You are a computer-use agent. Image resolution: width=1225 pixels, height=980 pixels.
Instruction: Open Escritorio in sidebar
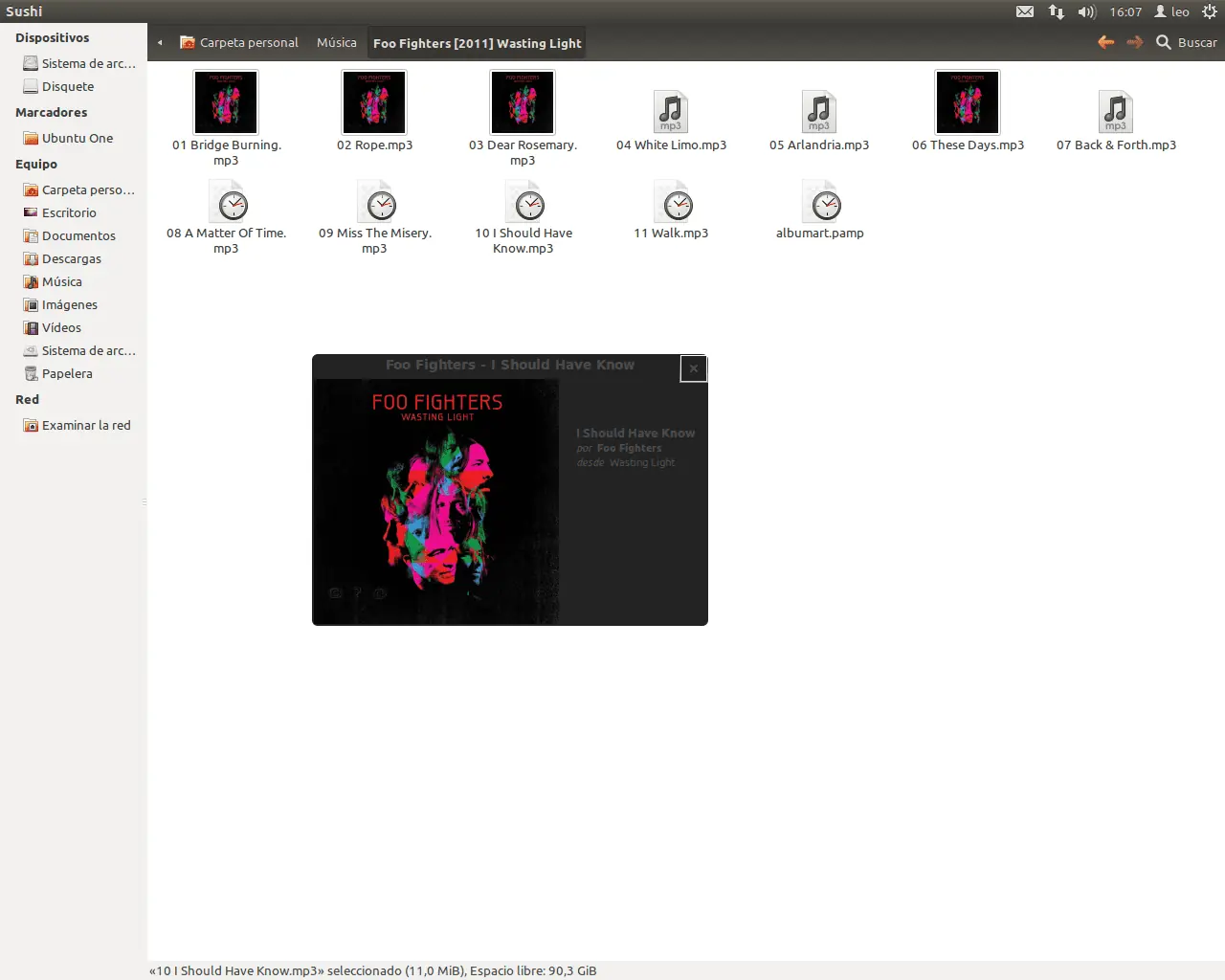pos(60,212)
